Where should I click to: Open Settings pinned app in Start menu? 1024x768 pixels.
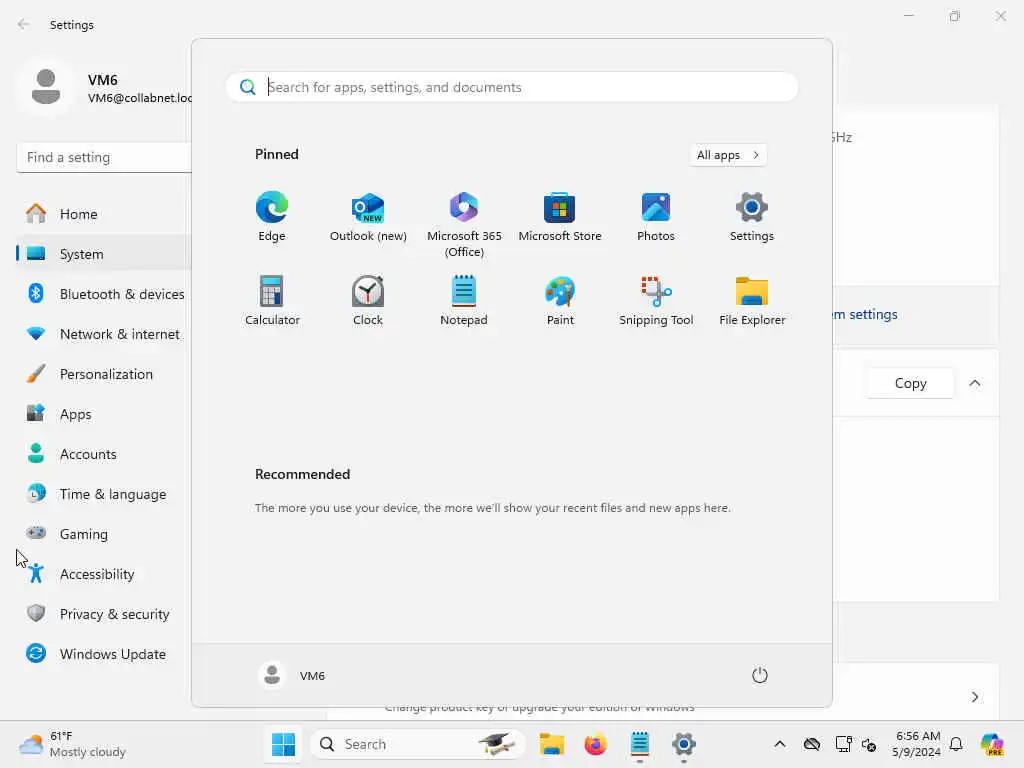point(752,217)
